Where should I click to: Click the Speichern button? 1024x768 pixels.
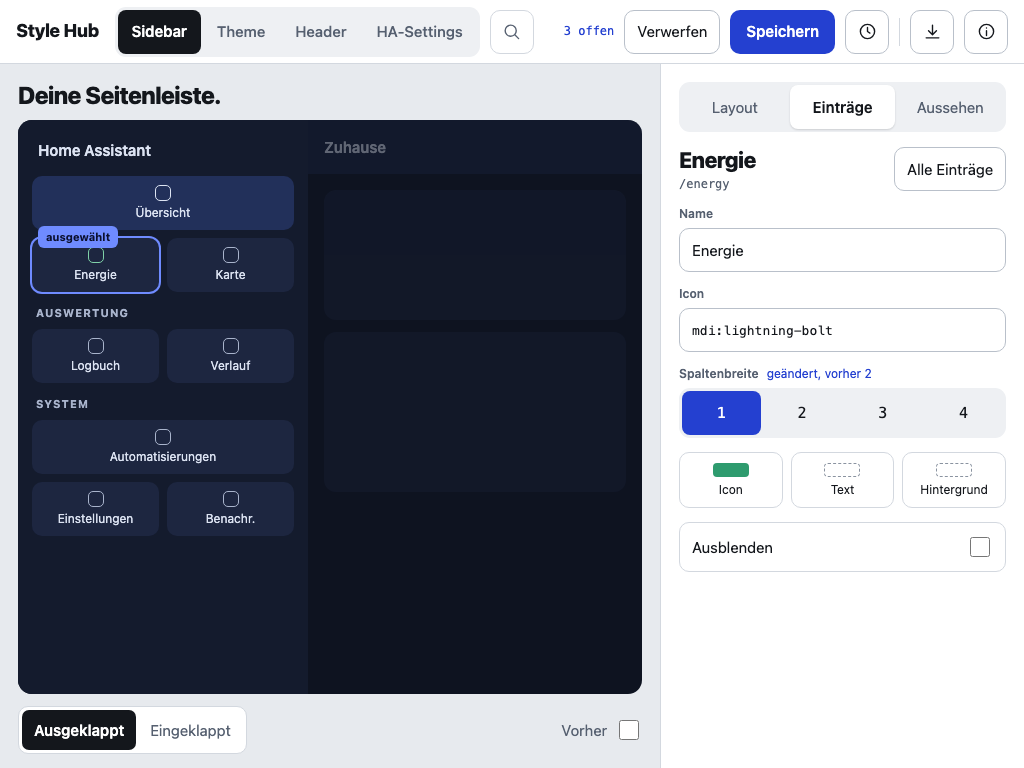(x=782, y=31)
